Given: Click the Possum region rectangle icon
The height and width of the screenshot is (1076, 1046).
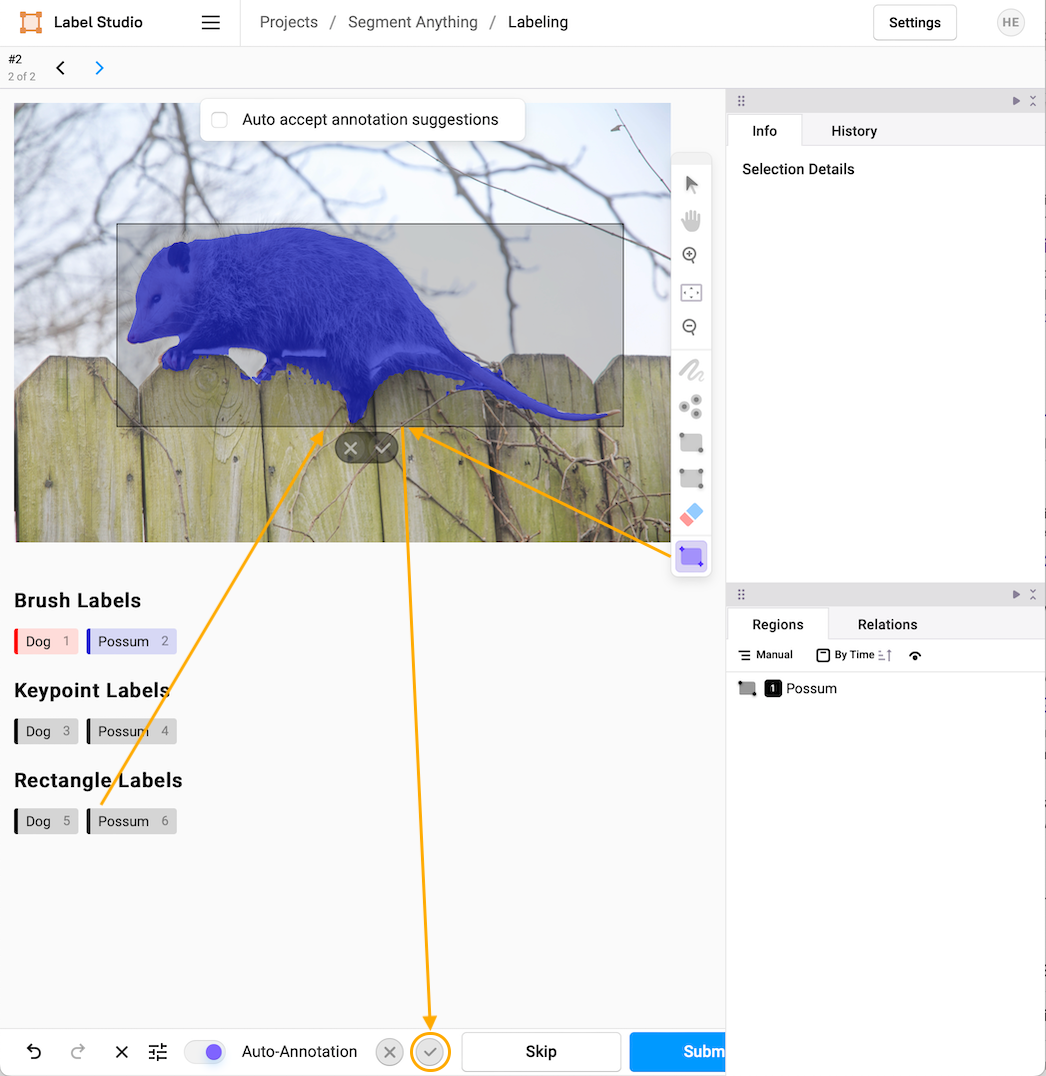Looking at the screenshot, I should 747,688.
